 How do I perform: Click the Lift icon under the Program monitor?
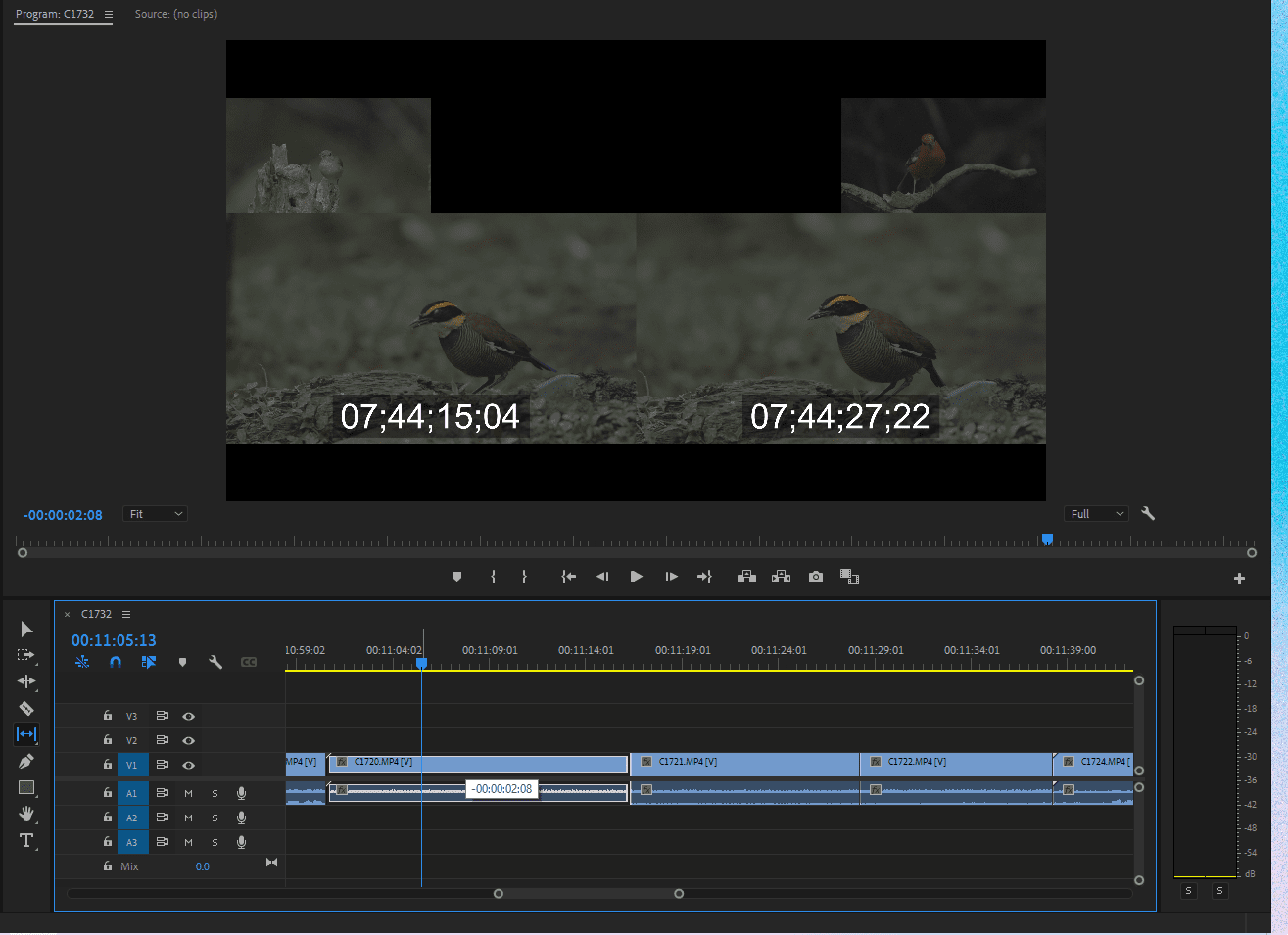click(x=746, y=577)
